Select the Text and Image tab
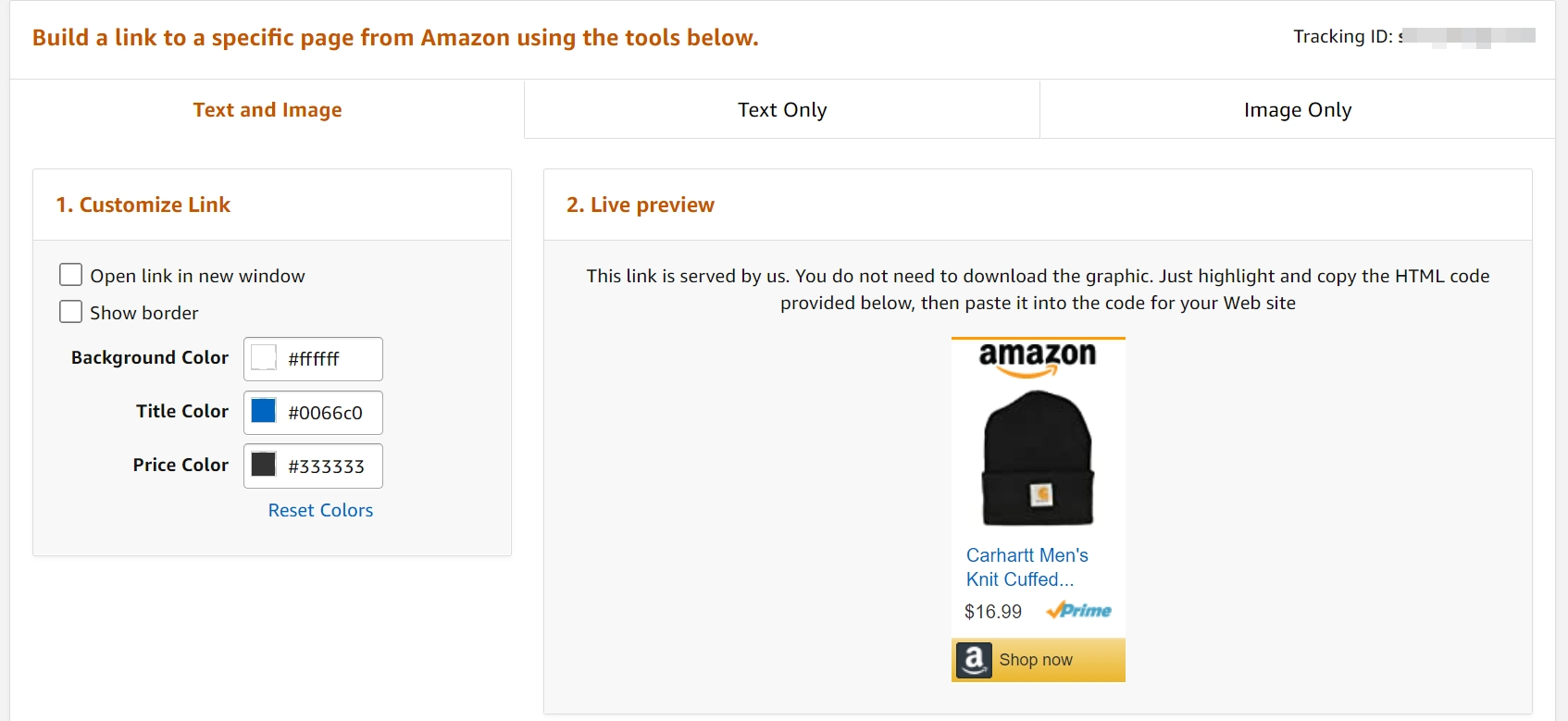The height and width of the screenshot is (721, 1568). tap(268, 109)
